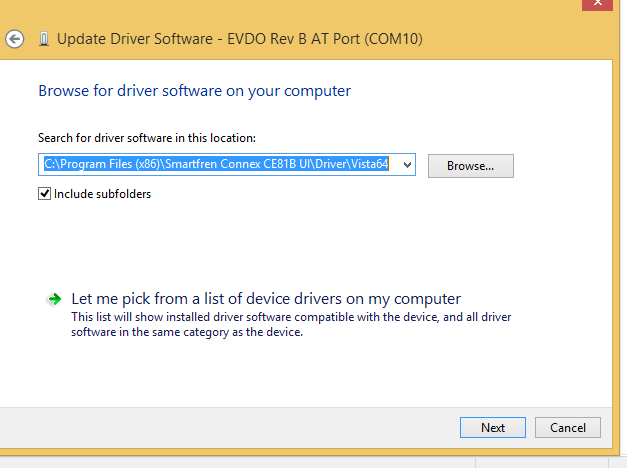Click the Search for driver software label
Viewport: 627px width, 468px height.
147,138
